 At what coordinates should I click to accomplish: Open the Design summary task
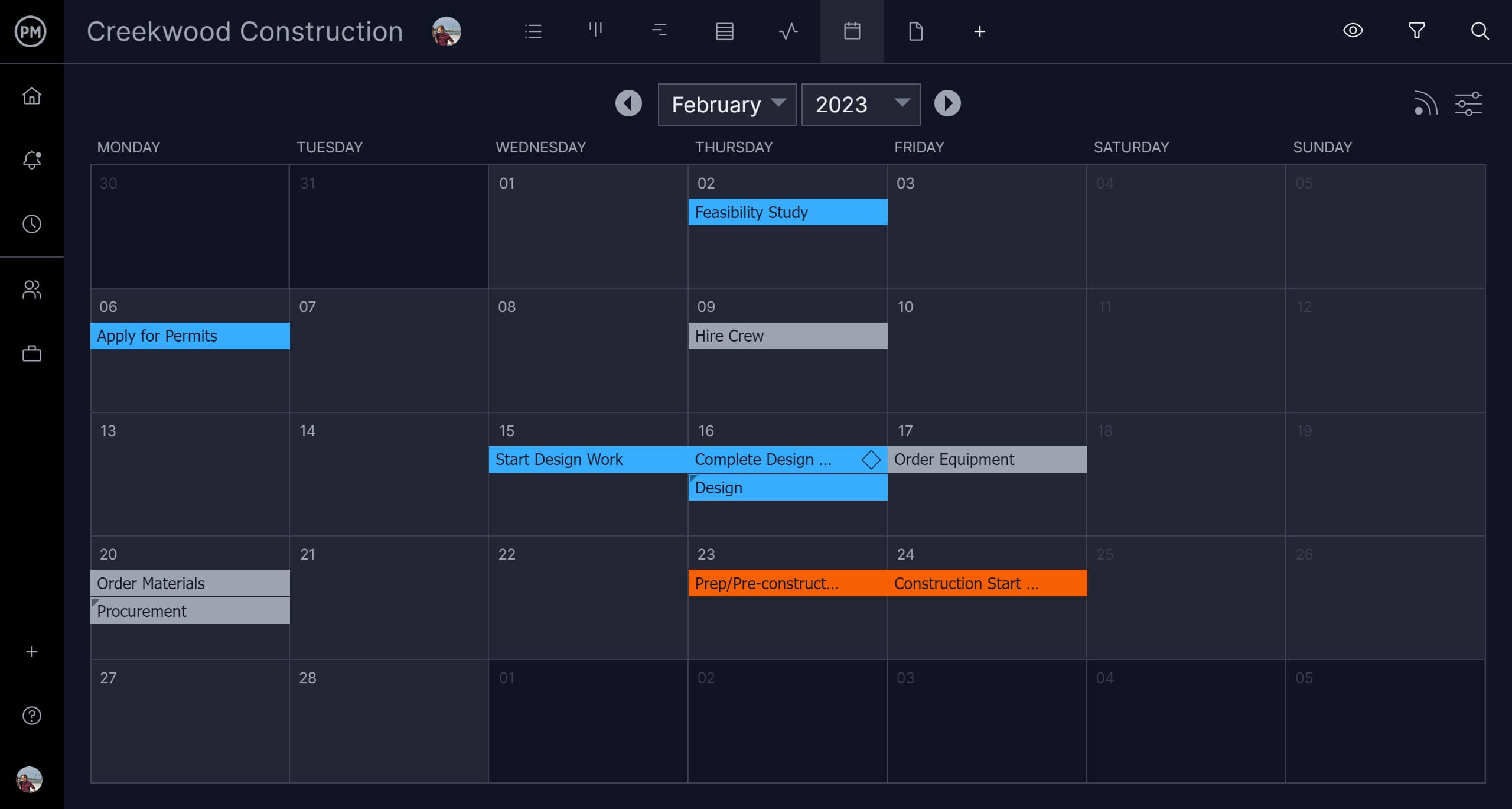pyautogui.click(x=787, y=488)
